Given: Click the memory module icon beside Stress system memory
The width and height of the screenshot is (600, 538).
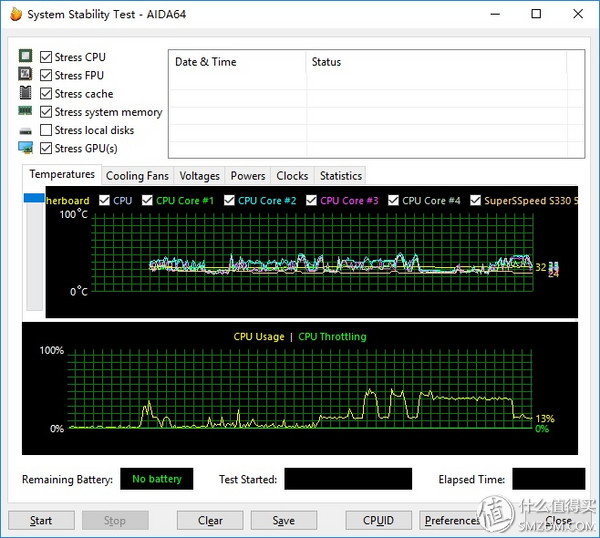Looking at the screenshot, I should (26, 111).
